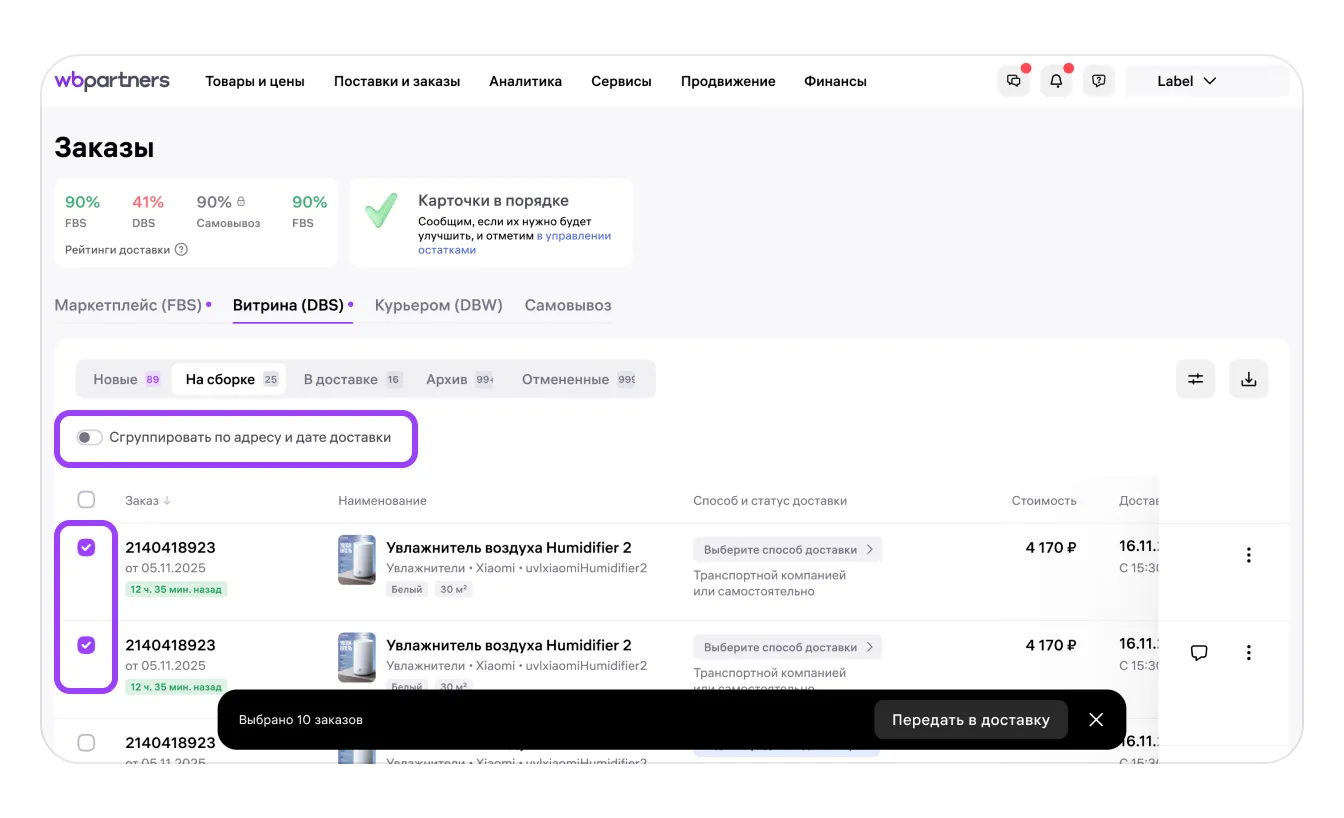Open comment bubble on second order row

(x=1199, y=653)
